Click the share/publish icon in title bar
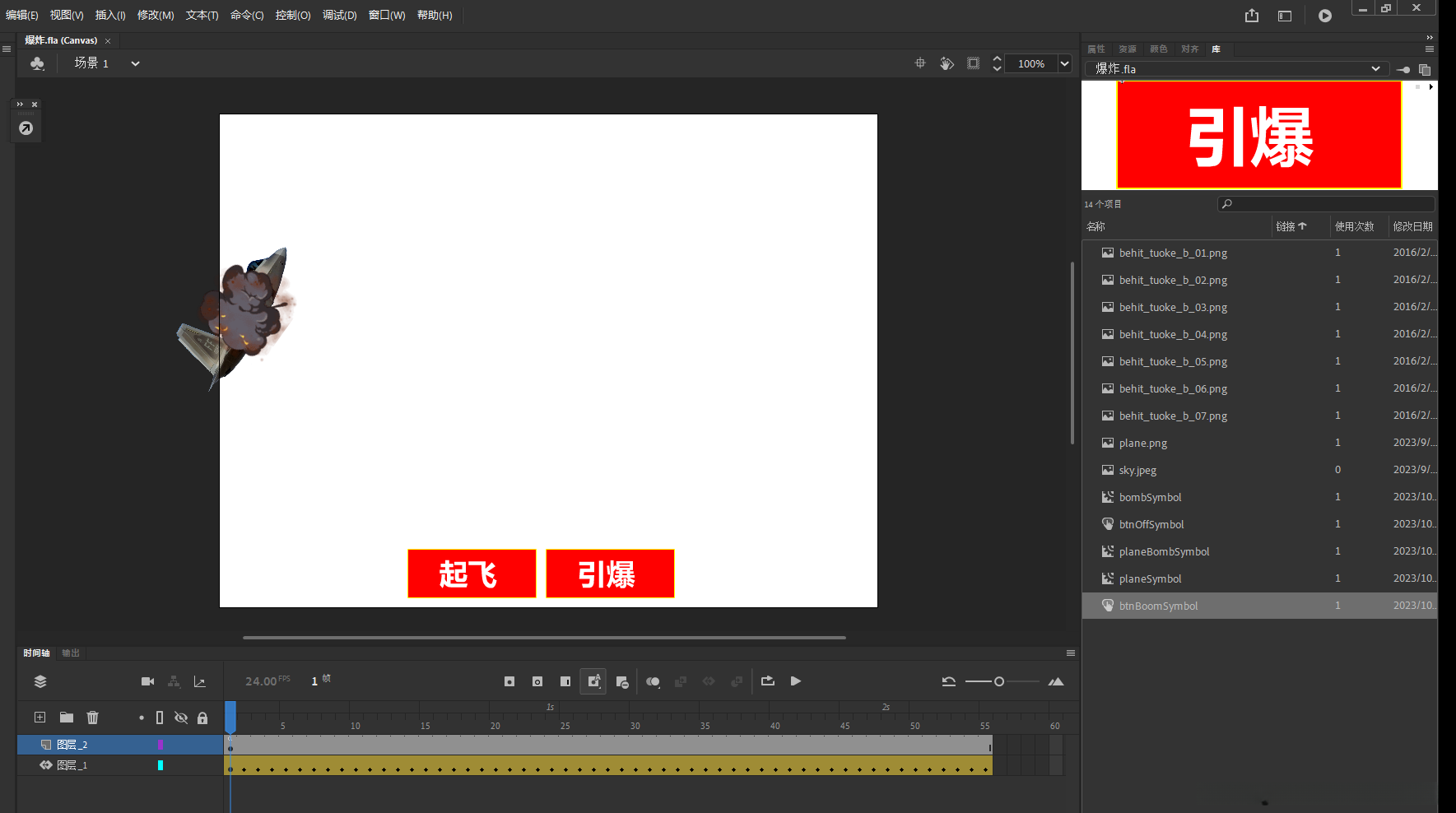The width and height of the screenshot is (1456, 813). click(x=1251, y=16)
